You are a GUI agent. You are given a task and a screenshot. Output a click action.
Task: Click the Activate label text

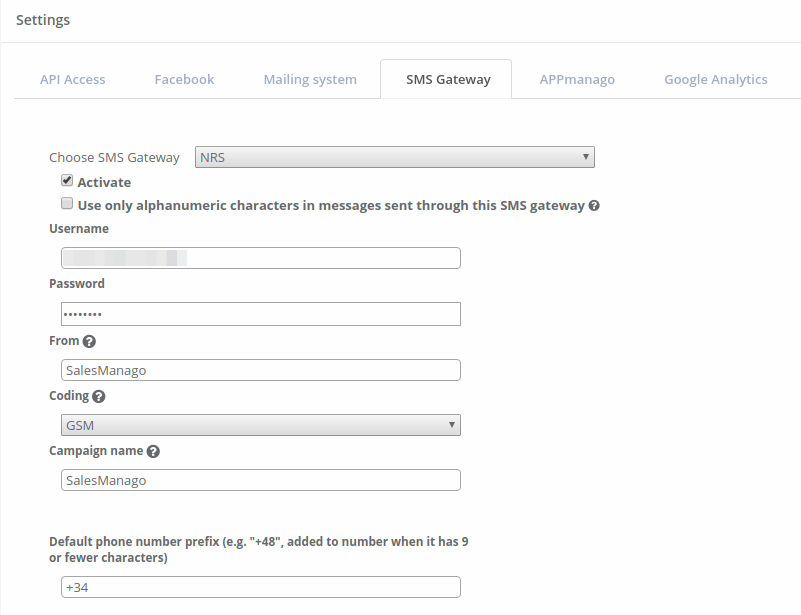(x=104, y=182)
